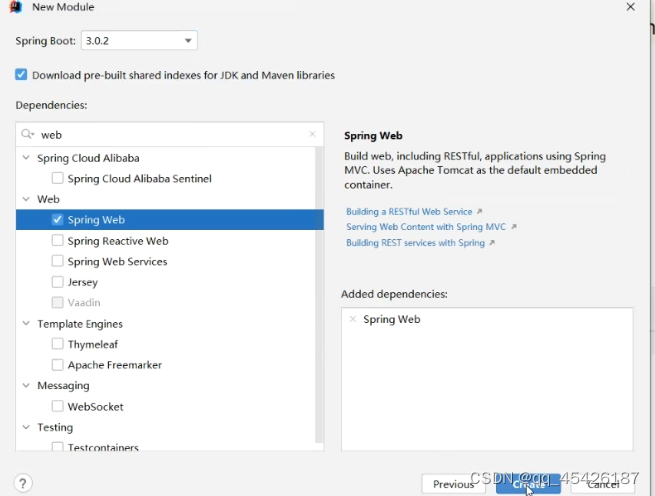Click the WebSocket label text
This screenshot has height=496, width=655.
click(x=96, y=407)
